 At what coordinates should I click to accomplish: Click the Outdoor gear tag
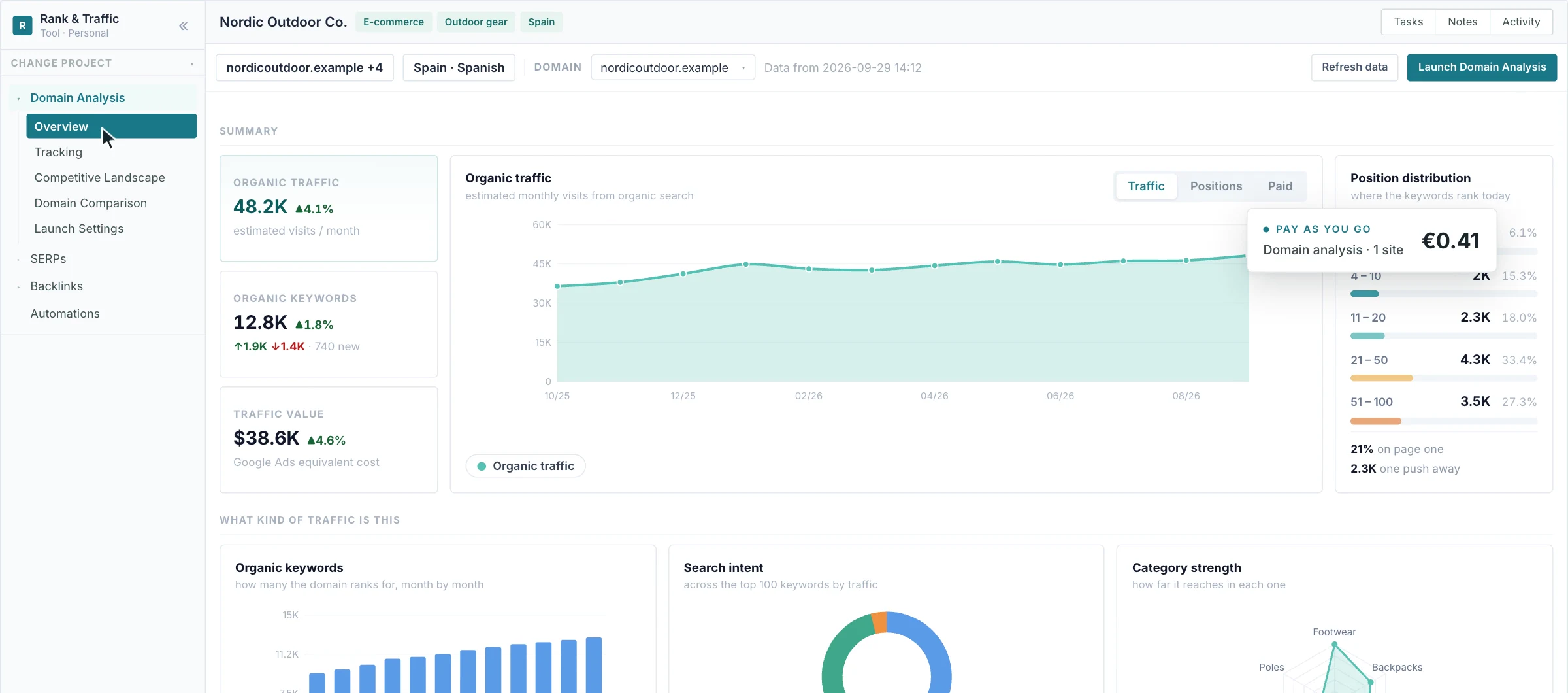point(476,22)
